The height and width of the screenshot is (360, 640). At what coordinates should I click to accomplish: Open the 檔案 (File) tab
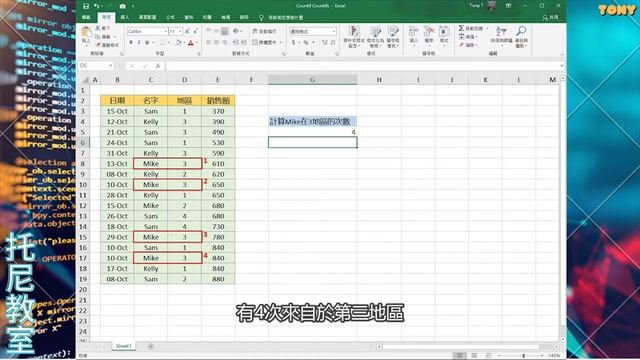86,18
